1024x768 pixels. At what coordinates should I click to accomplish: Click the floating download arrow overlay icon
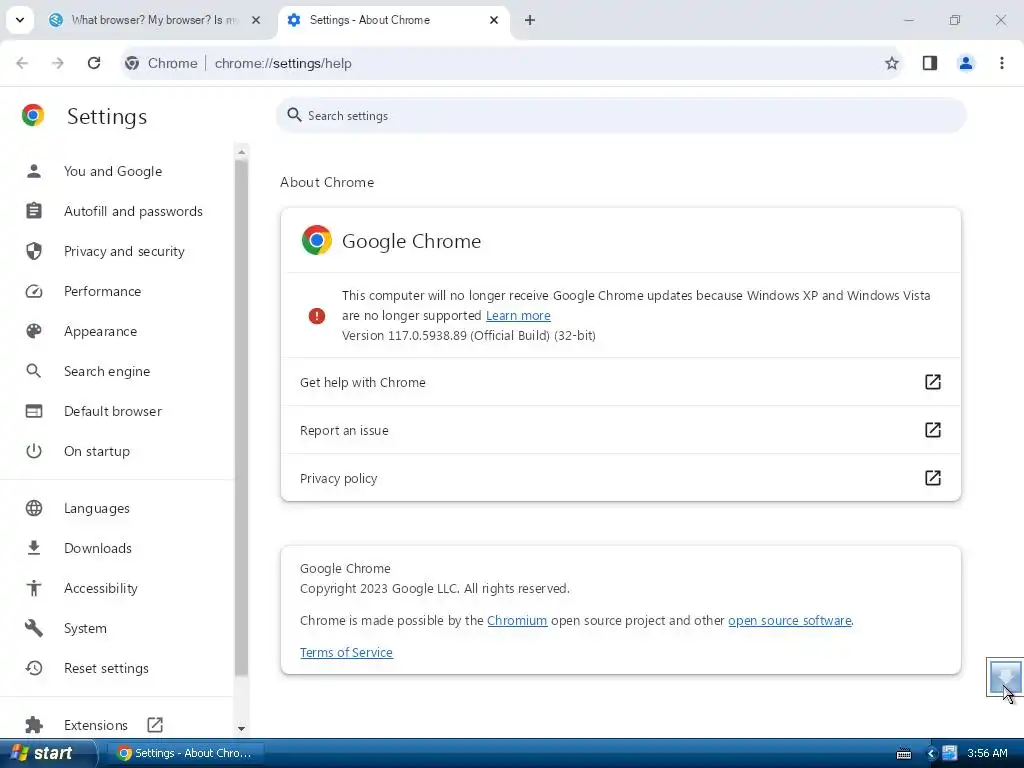click(x=1004, y=677)
